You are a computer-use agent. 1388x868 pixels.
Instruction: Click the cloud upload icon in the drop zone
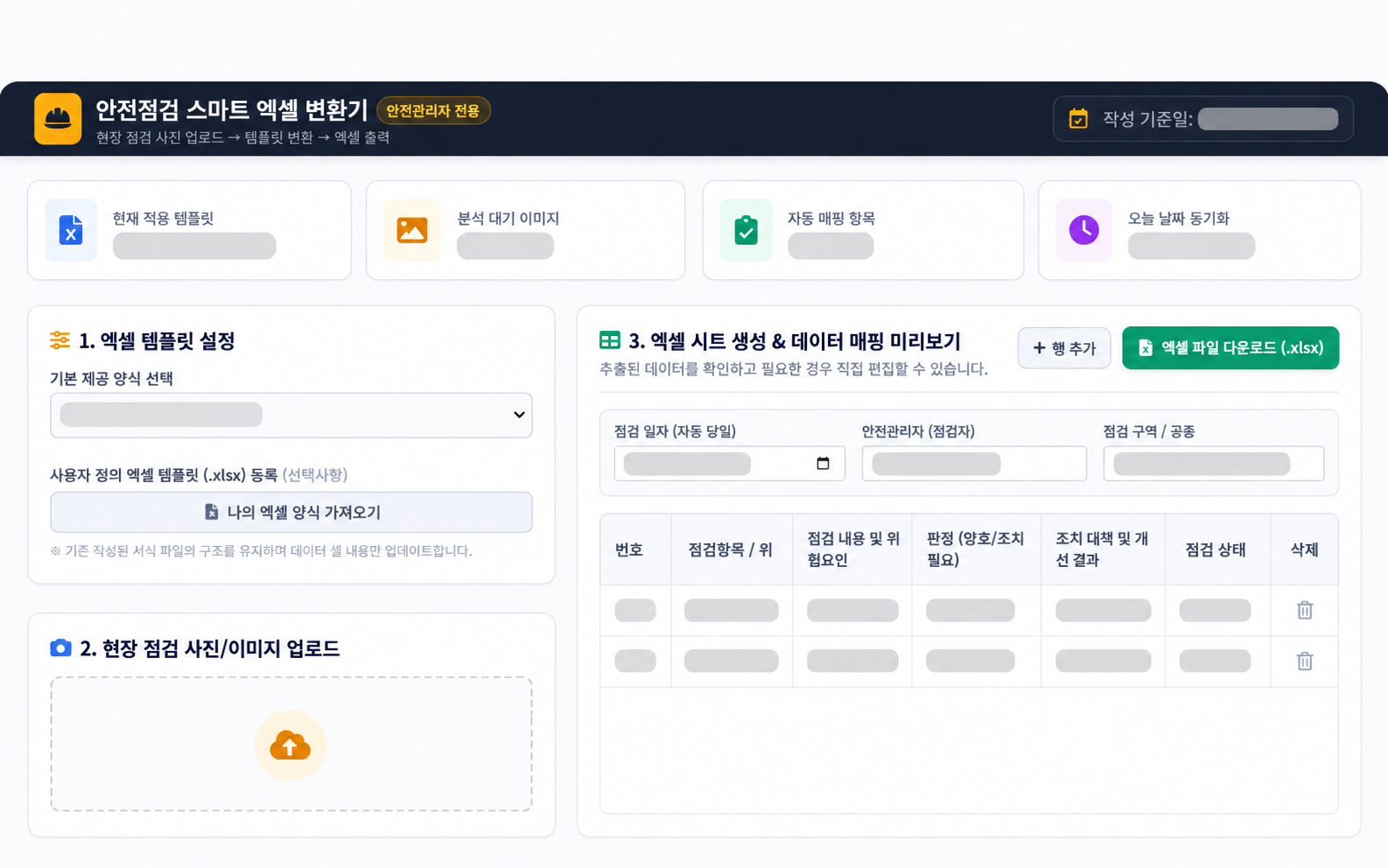(x=291, y=745)
